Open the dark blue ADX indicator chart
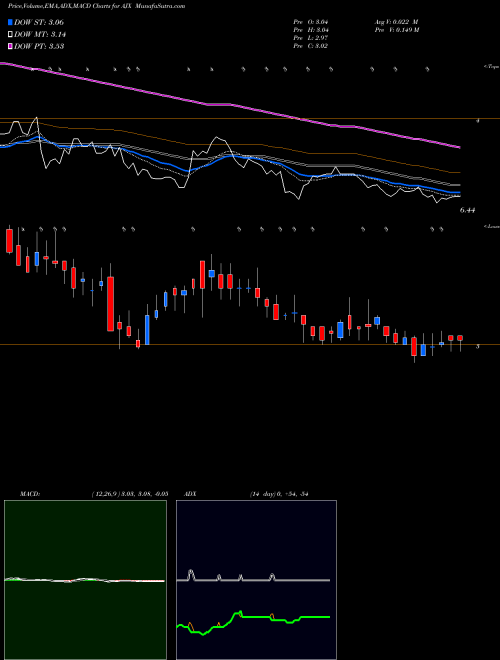This screenshot has width=500, height=660. 256,580
